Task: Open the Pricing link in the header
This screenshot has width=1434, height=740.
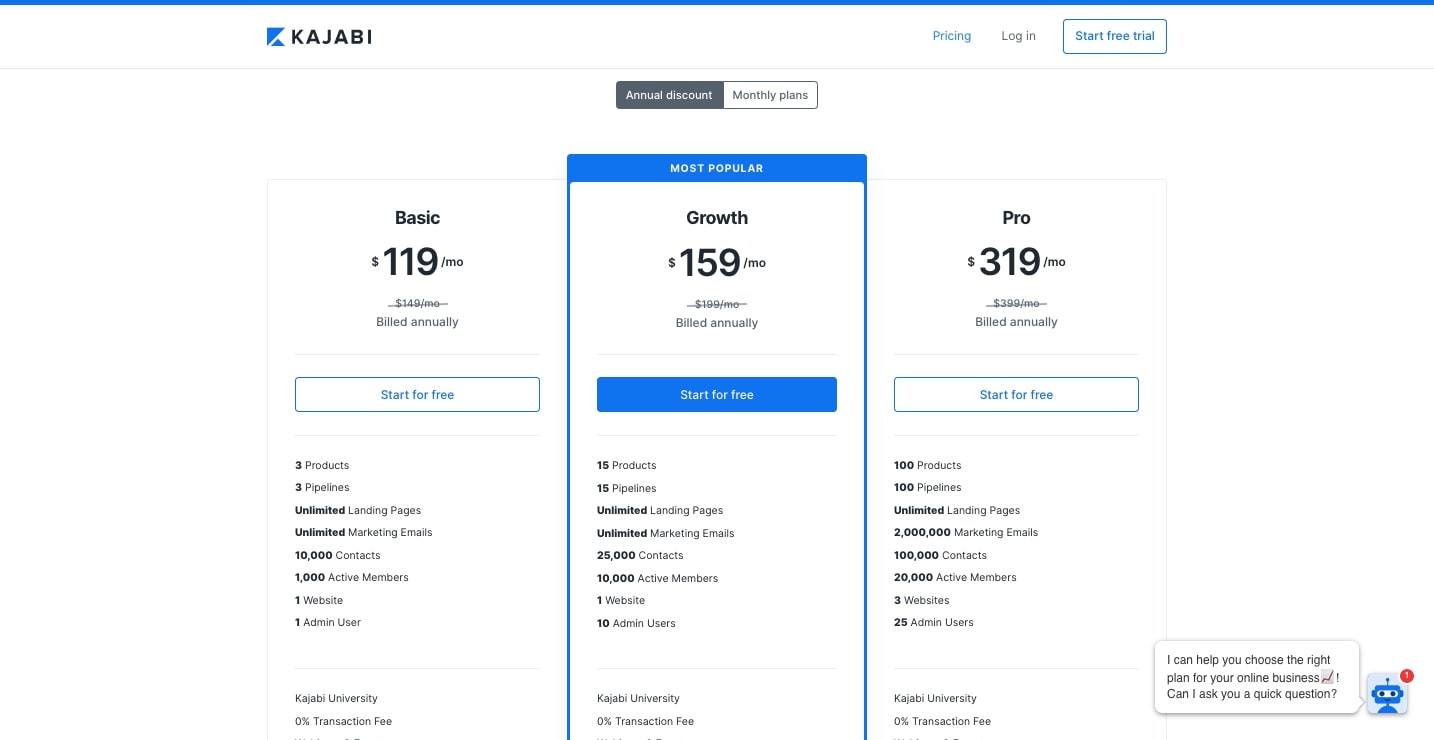Action: [951, 36]
